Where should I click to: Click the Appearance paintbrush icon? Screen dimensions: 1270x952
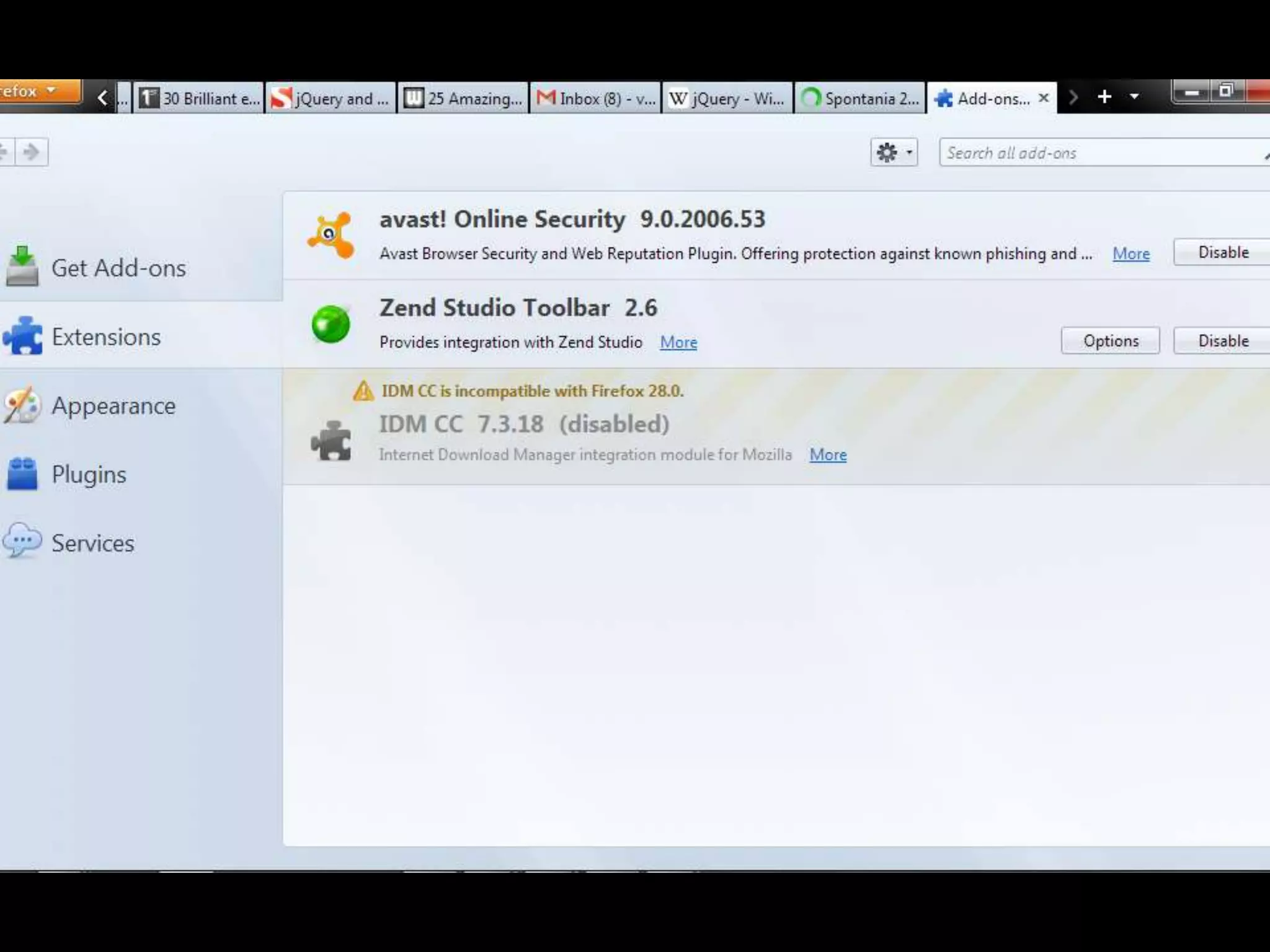[22, 405]
